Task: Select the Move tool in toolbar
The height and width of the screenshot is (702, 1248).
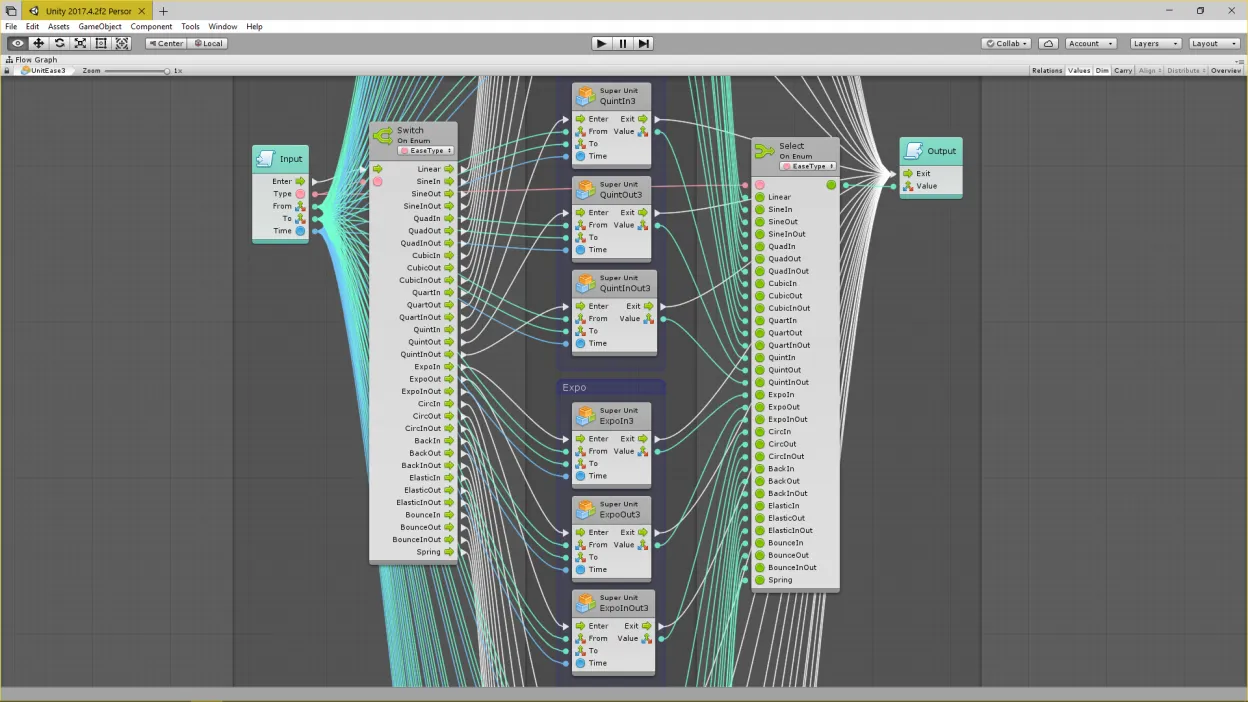Action: coord(38,43)
